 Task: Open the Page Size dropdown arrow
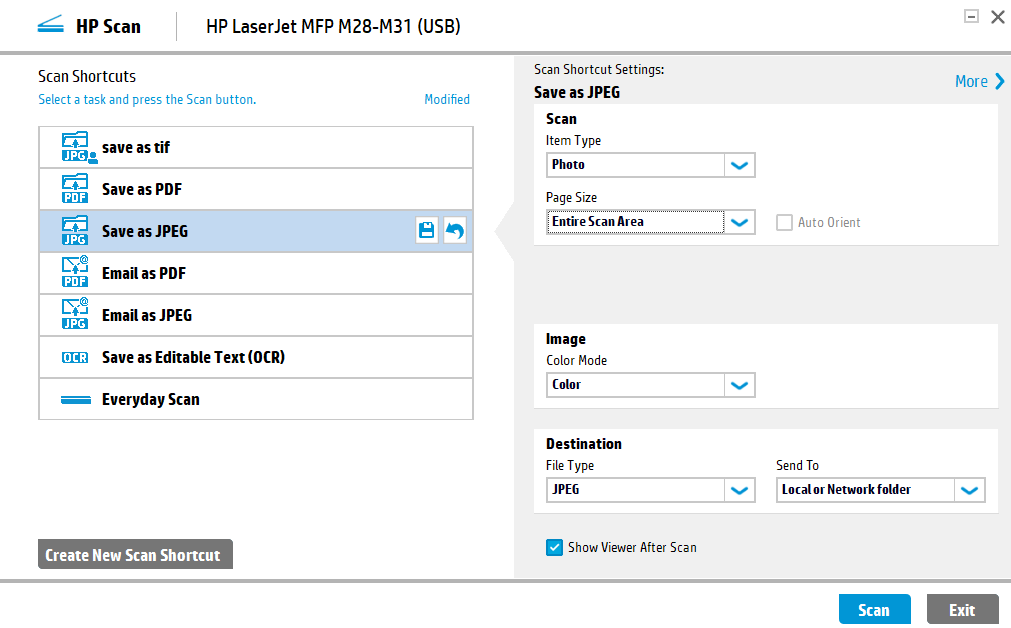click(740, 222)
